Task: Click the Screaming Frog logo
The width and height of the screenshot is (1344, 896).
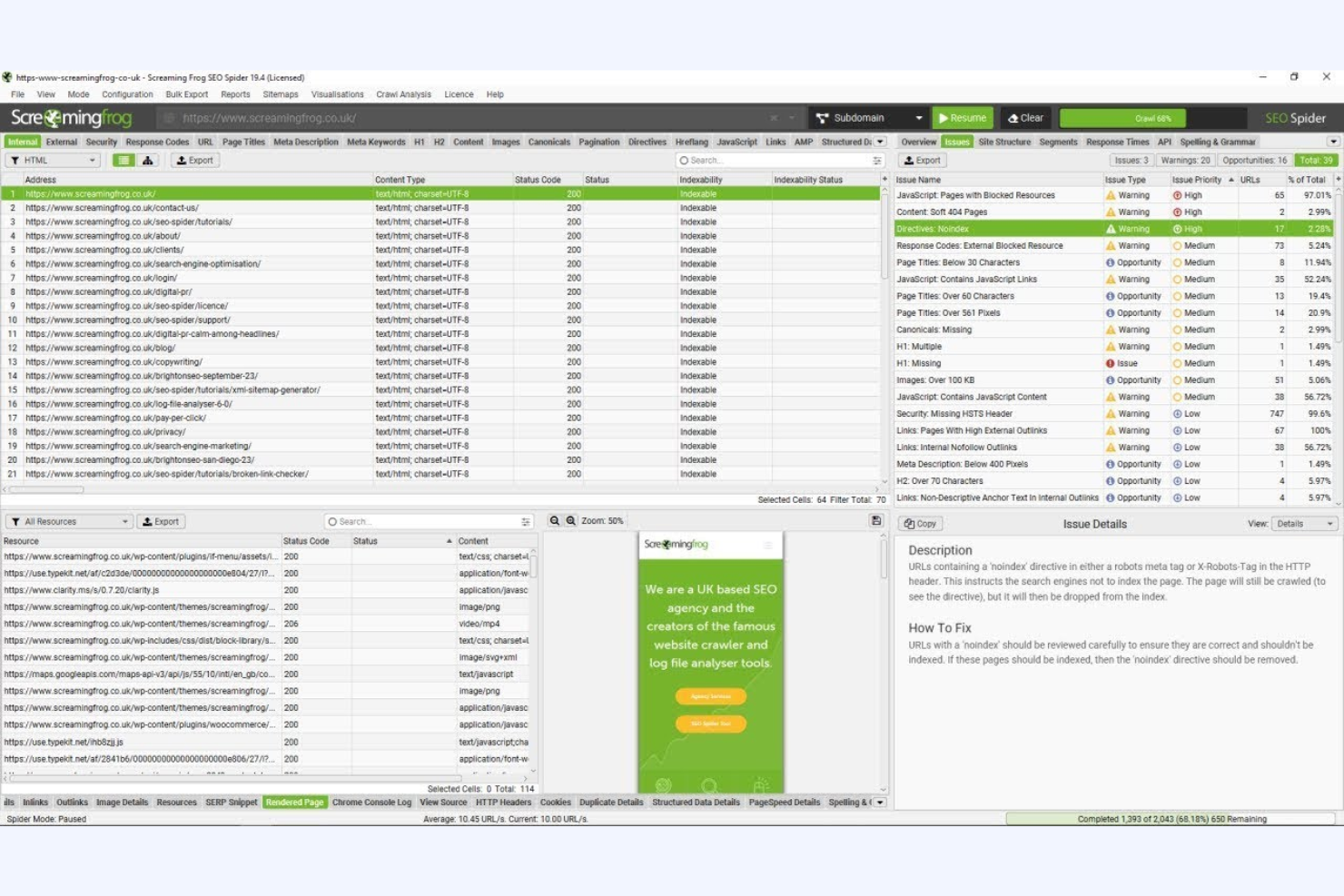Action: pyautogui.click(x=71, y=118)
